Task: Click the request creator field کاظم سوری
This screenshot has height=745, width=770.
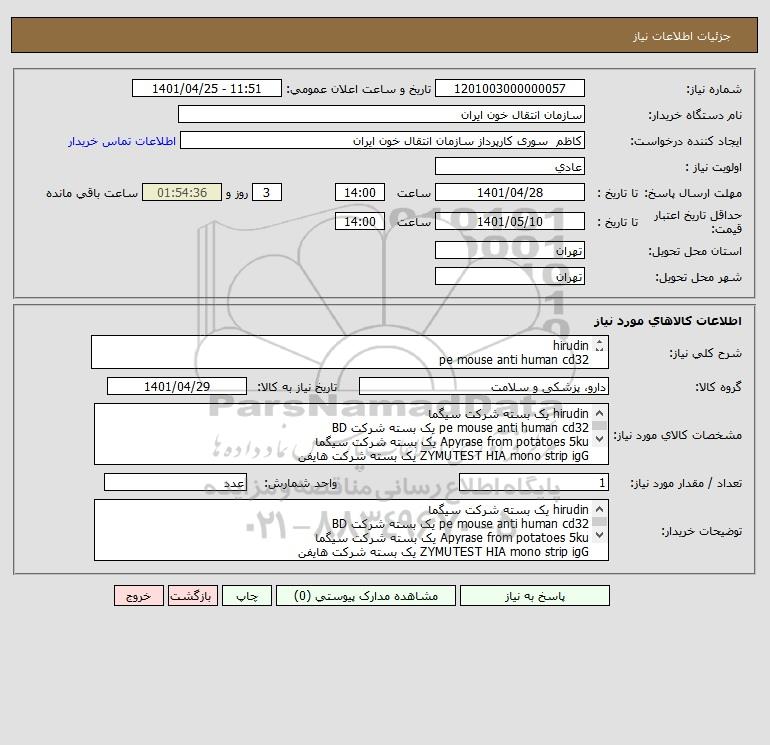Action: pyautogui.click(x=383, y=140)
